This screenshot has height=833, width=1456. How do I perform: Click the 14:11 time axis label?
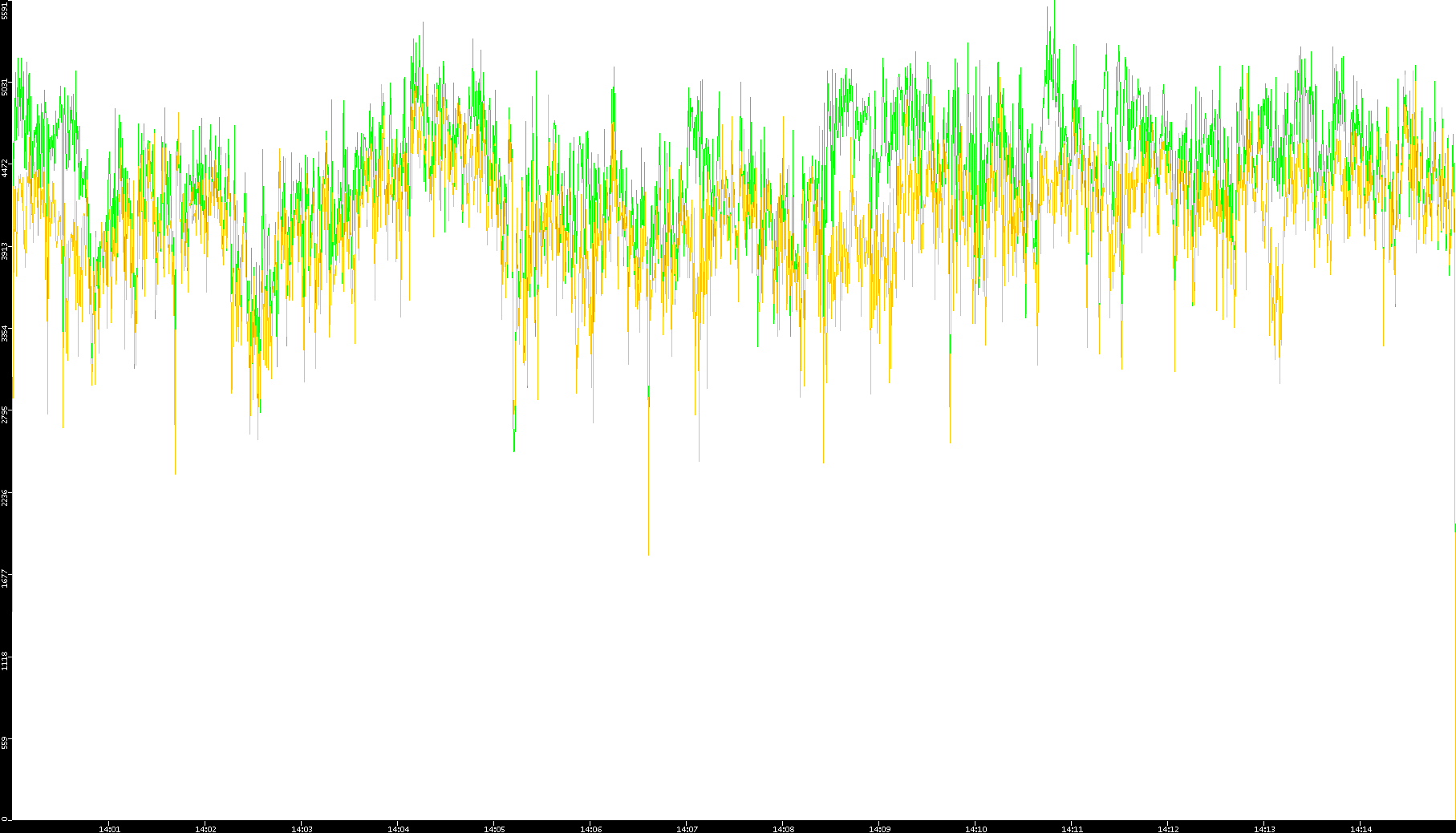click(x=1072, y=829)
